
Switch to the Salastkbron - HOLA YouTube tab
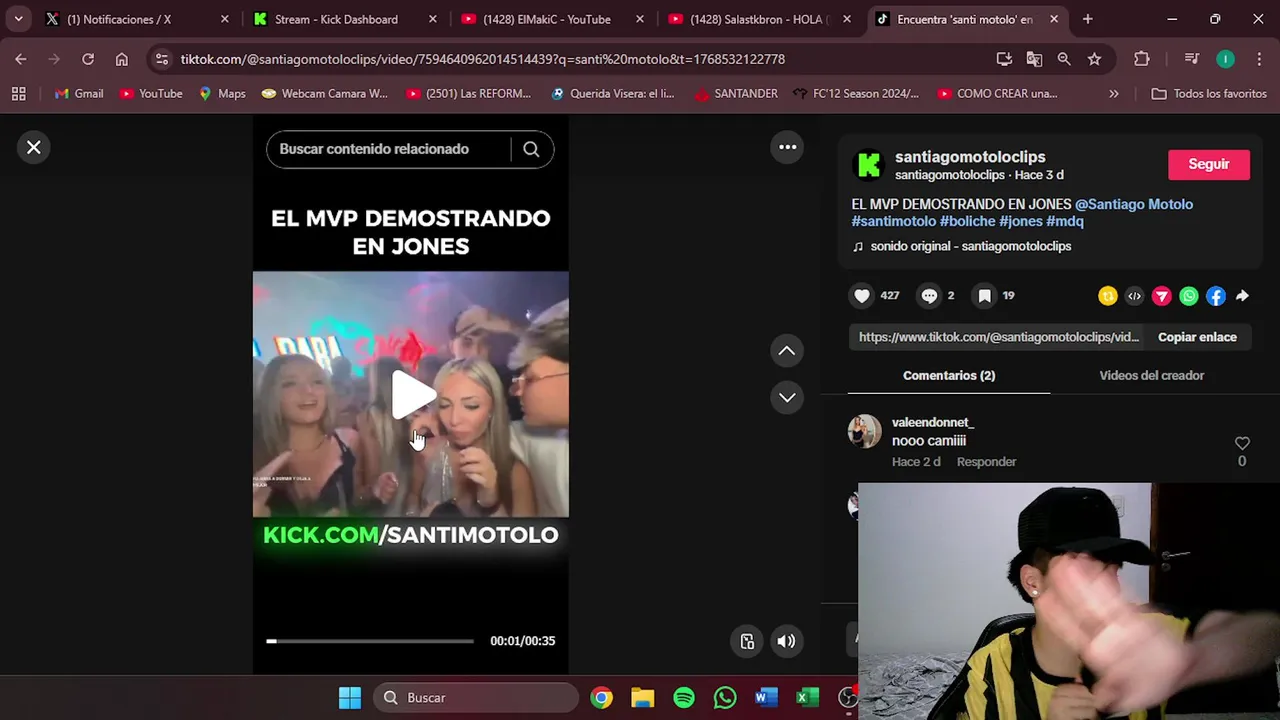click(758, 19)
